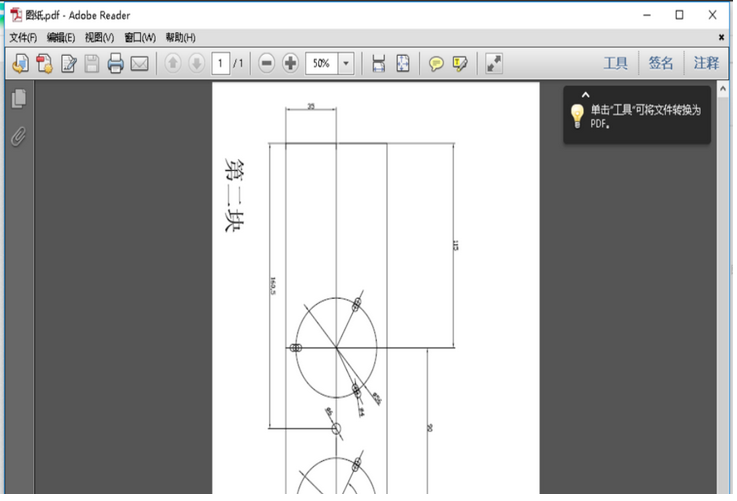Image resolution: width=737 pixels, height=501 pixels.
Task: Collapse the tooltip with the up chevron
Action: (x=586, y=95)
